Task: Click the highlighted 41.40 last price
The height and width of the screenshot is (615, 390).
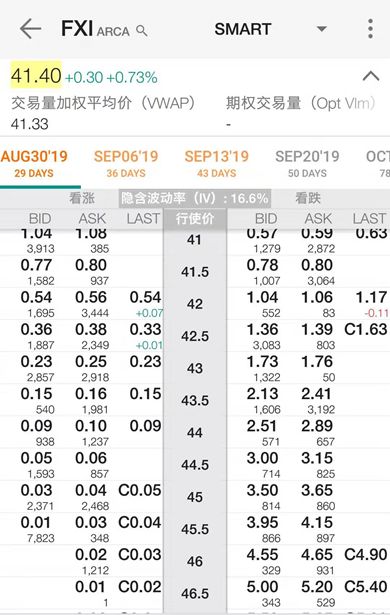Action: click(36, 76)
